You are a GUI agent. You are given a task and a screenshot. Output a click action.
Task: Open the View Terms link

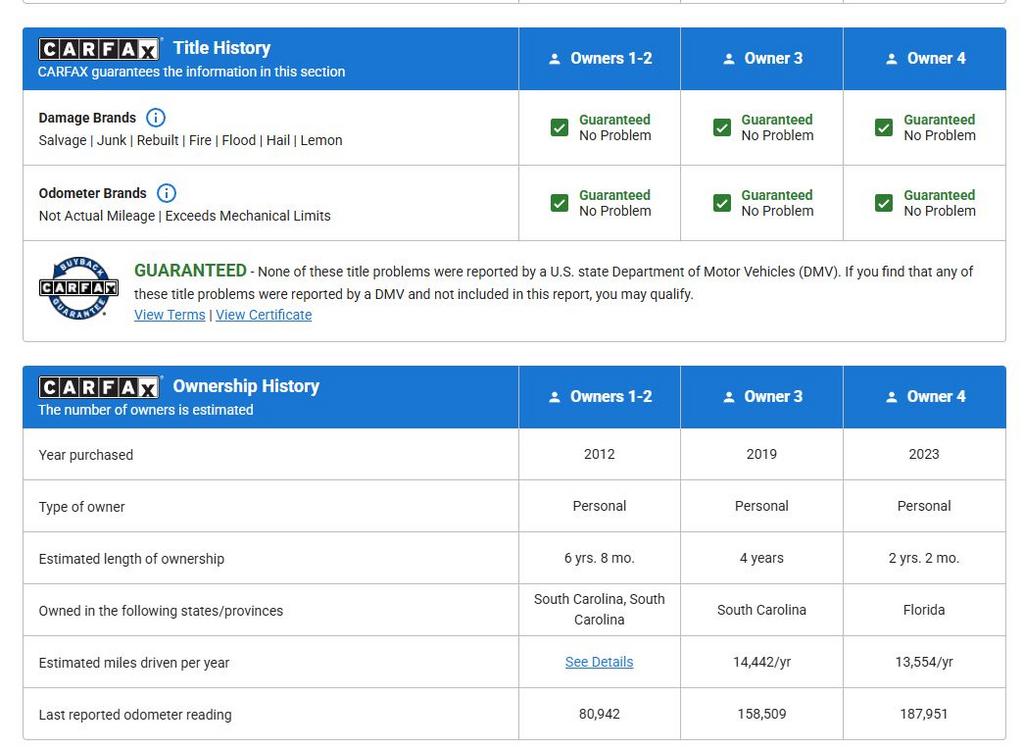click(169, 315)
